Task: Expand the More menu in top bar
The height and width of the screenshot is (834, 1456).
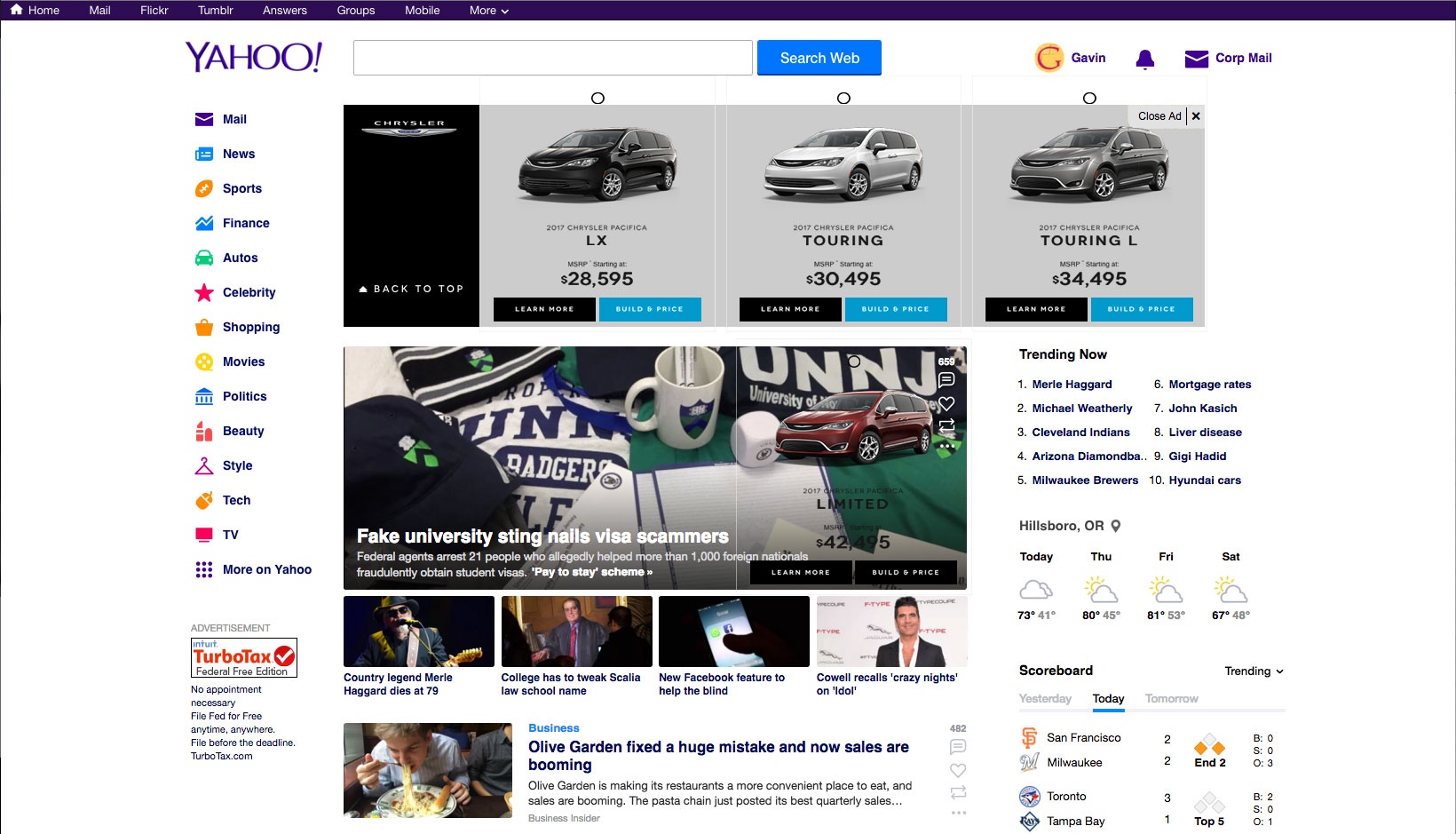Action: coord(489,11)
